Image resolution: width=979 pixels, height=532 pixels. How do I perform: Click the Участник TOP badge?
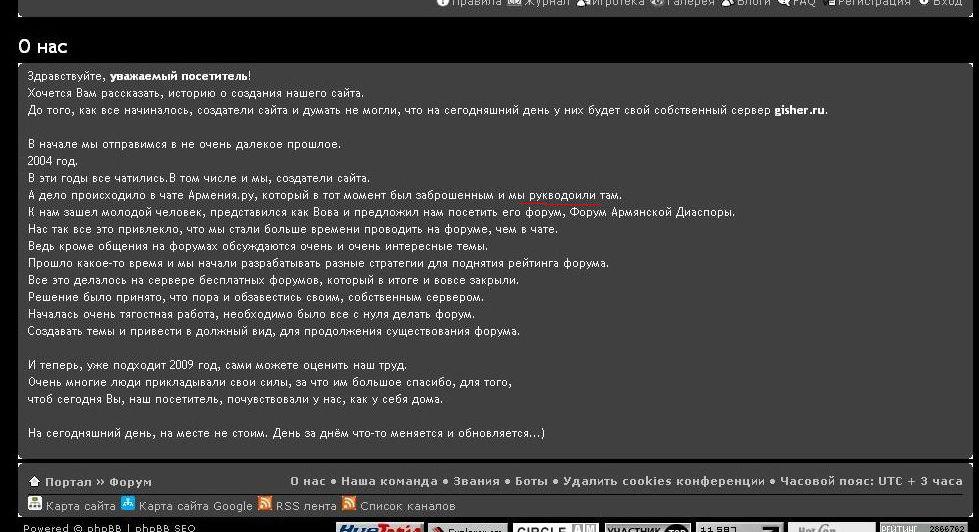click(x=647, y=527)
